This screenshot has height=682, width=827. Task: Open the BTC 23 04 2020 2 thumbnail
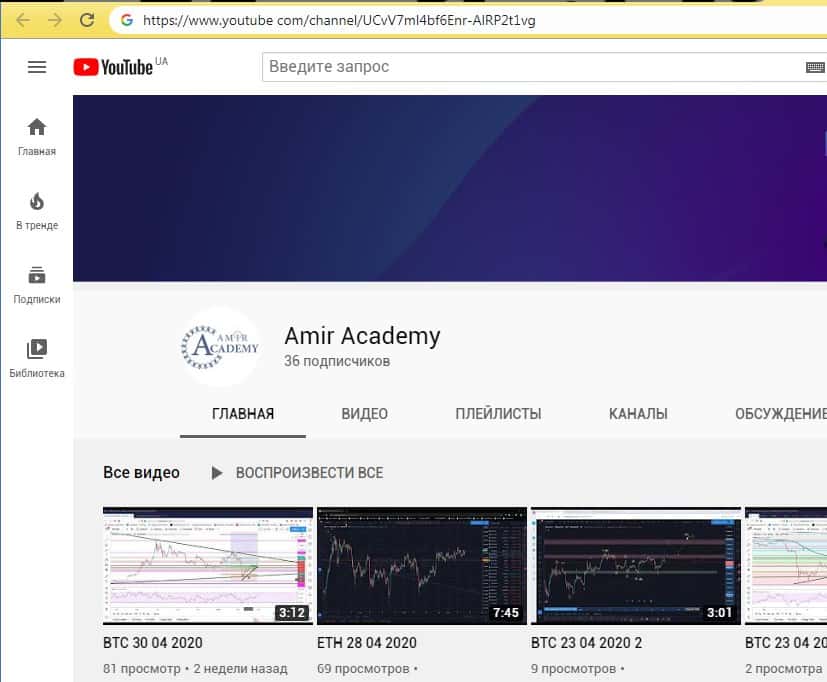pos(636,565)
